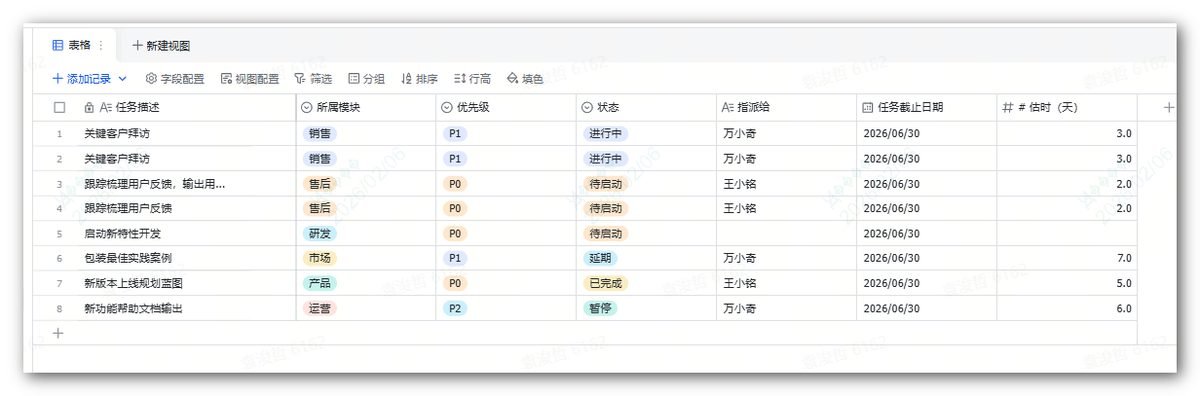Select the 所属模块 column header
This screenshot has width=1200, height=396.
click(x=365, y=107)
